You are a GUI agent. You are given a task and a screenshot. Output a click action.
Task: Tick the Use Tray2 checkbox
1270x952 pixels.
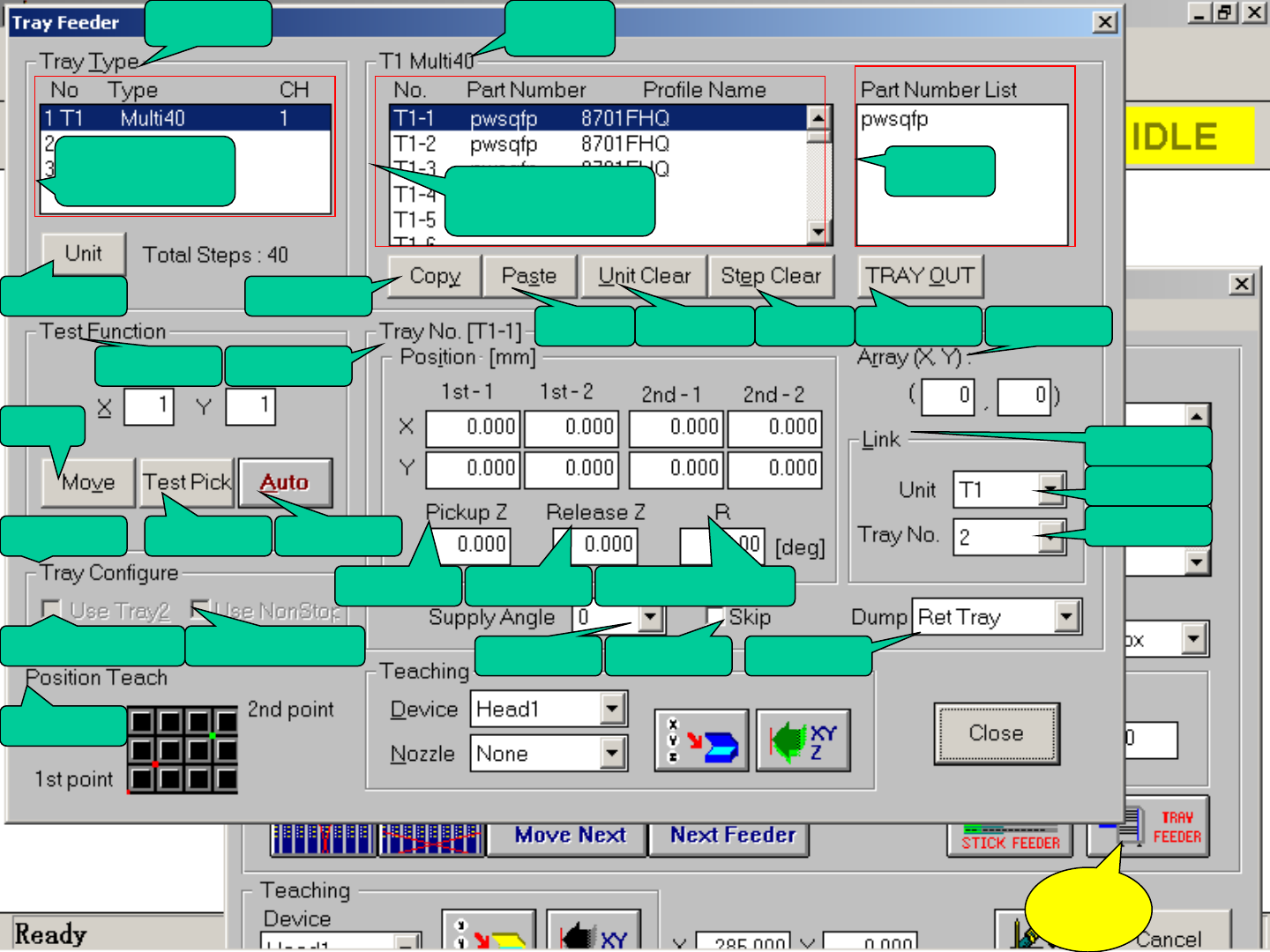point(51,610)
